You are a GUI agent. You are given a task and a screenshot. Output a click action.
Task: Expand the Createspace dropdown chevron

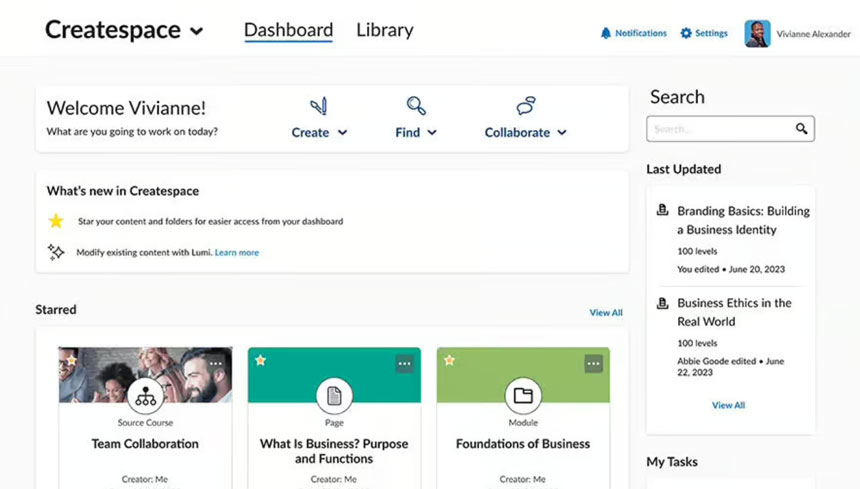[196, 31]
